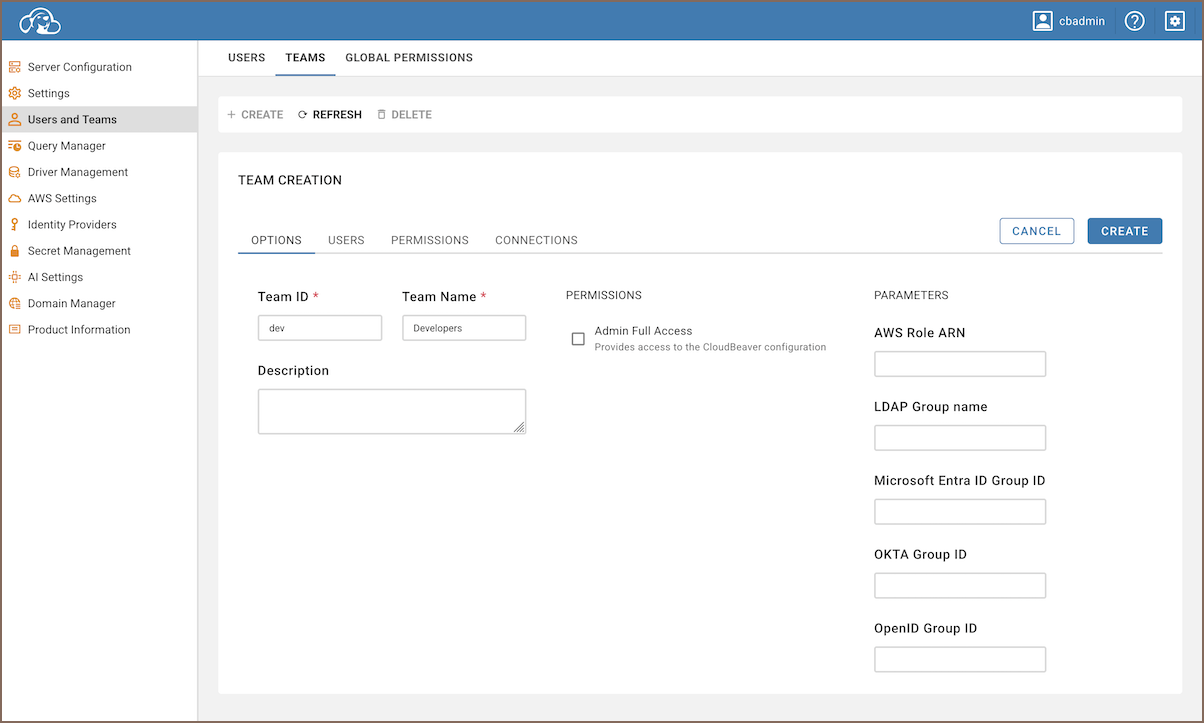Click into the Description text area
1204x723 pixels.
[391, 411]
